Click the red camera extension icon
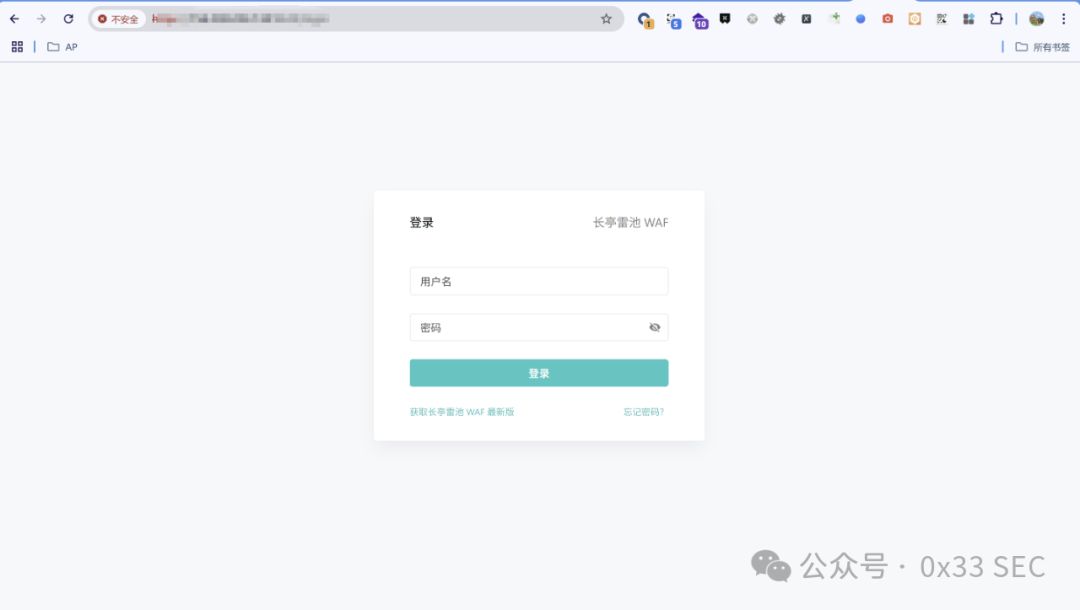This screenshot has width=1080, height=610. [887, 18]
